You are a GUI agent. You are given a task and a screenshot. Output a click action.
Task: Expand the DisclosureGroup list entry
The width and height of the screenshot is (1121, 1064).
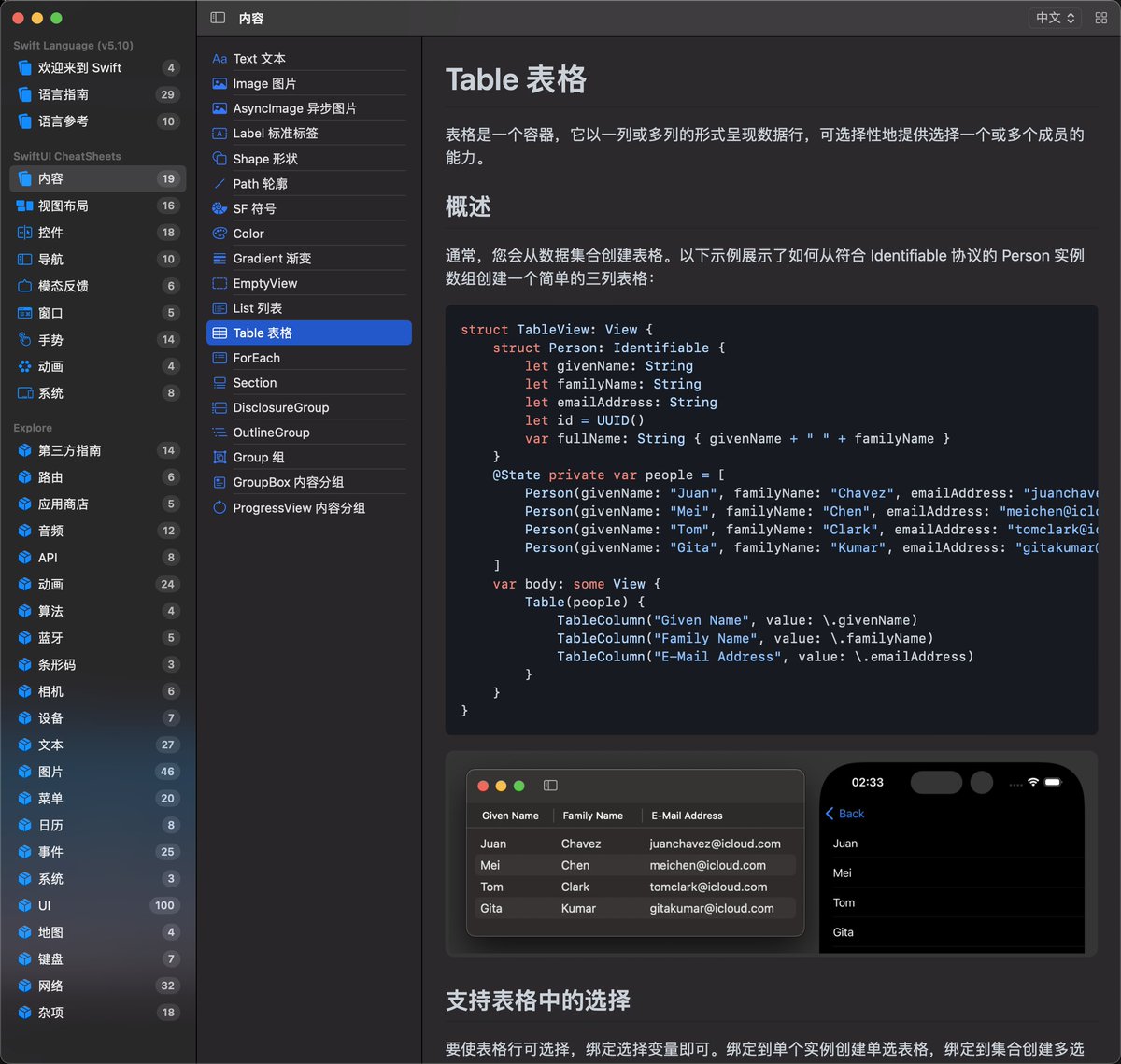click(283, 407)
